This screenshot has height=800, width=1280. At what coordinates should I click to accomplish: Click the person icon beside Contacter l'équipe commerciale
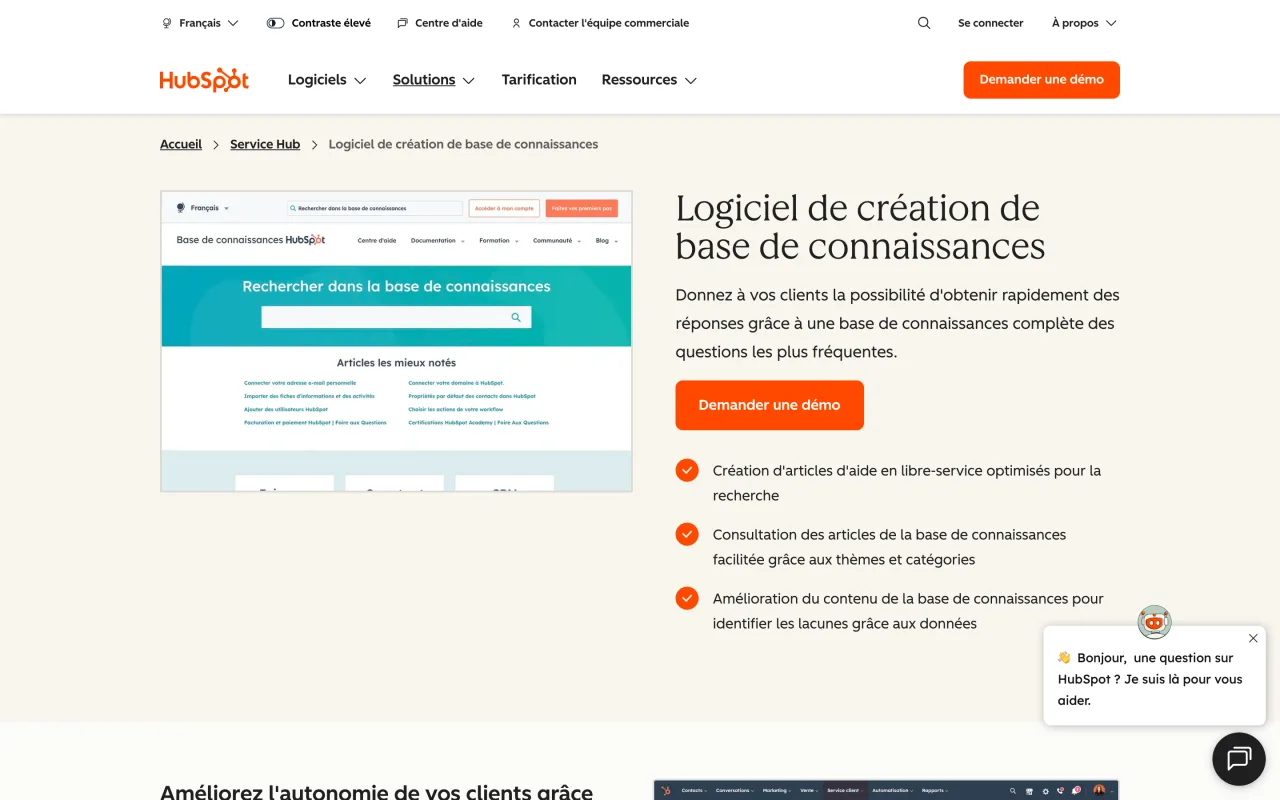[516, 23]
